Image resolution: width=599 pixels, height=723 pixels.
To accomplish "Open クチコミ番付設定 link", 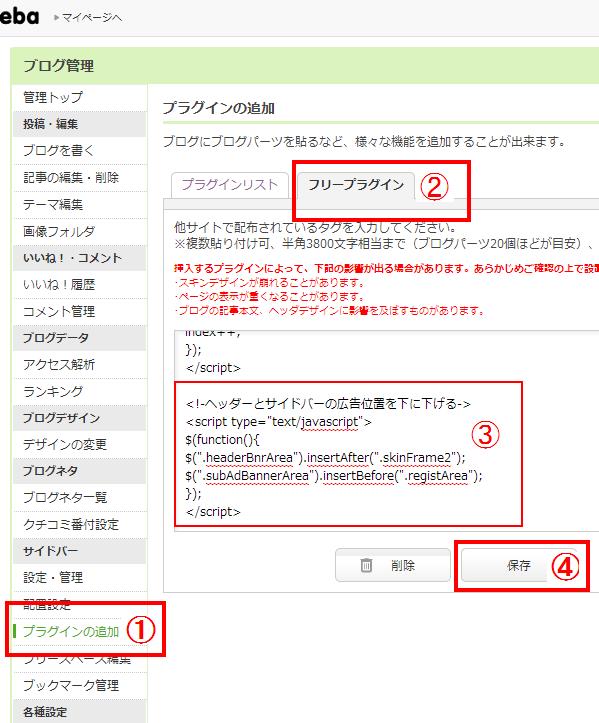I will tap(71, 524).
